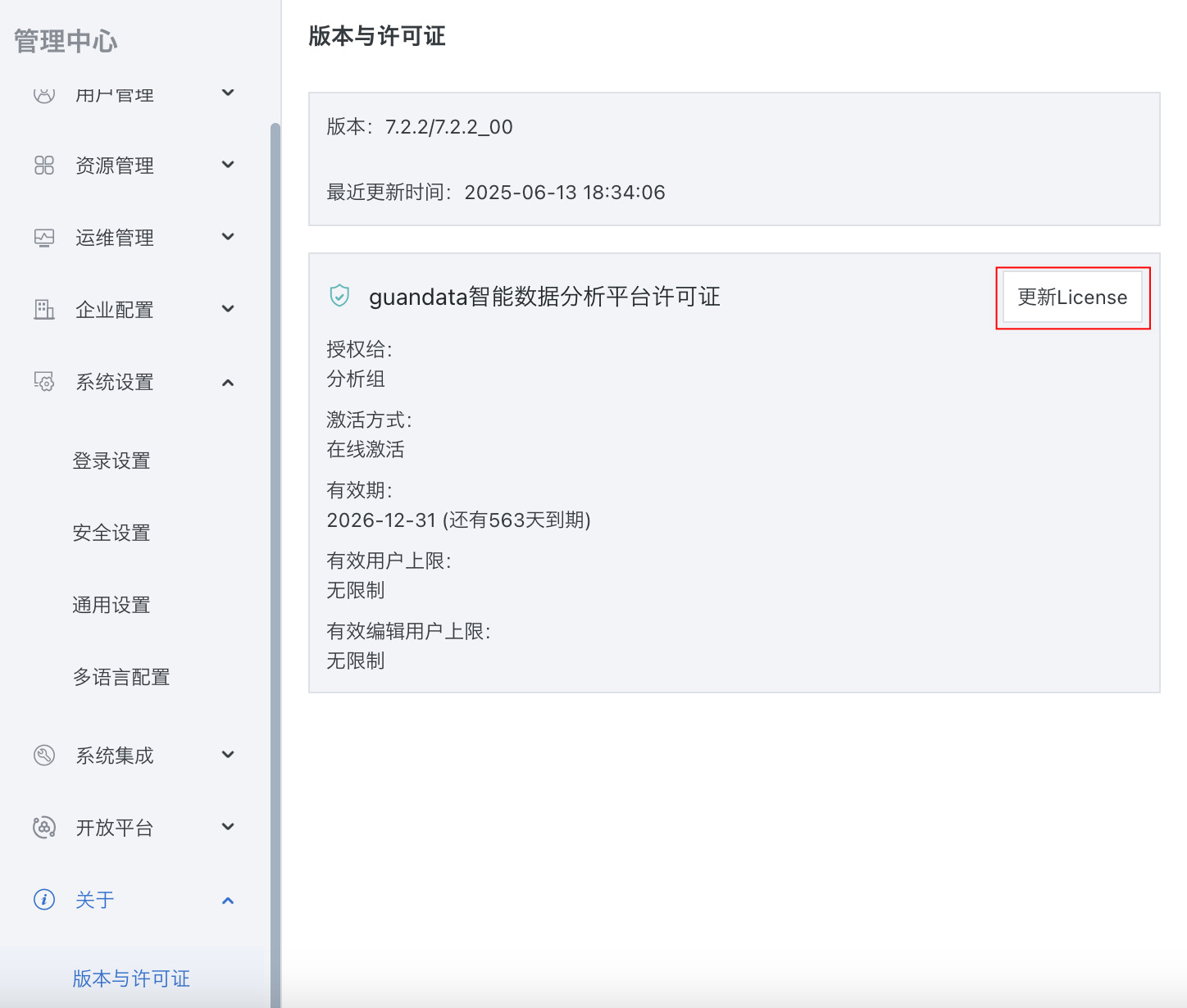Click the sidebar vertical scrollbar
The image size is (1187, 1008).
(x=275, y=492)
